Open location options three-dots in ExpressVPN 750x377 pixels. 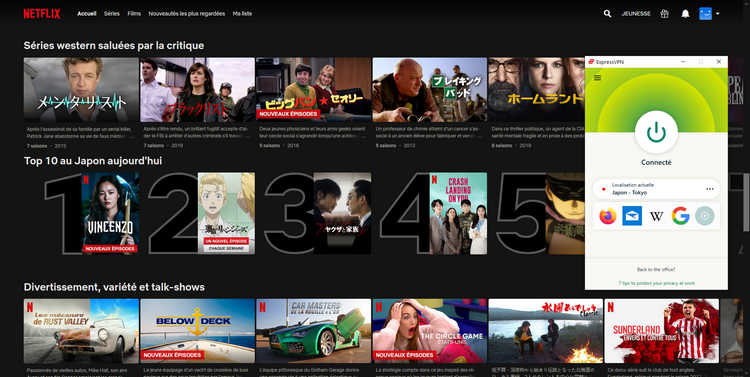tap(710, 189)
